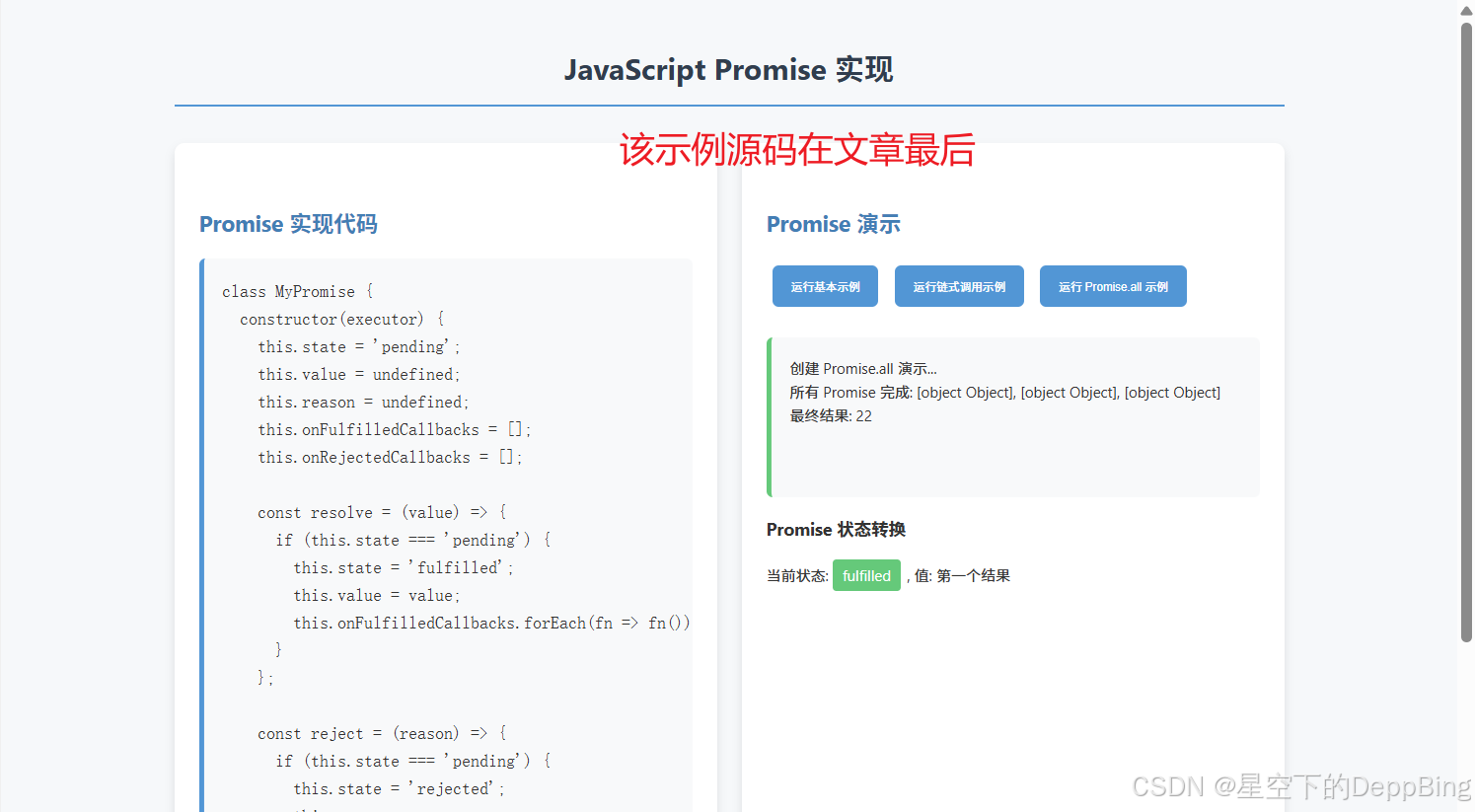Click the this.value = undefined; line

click(x=359, y=375)
